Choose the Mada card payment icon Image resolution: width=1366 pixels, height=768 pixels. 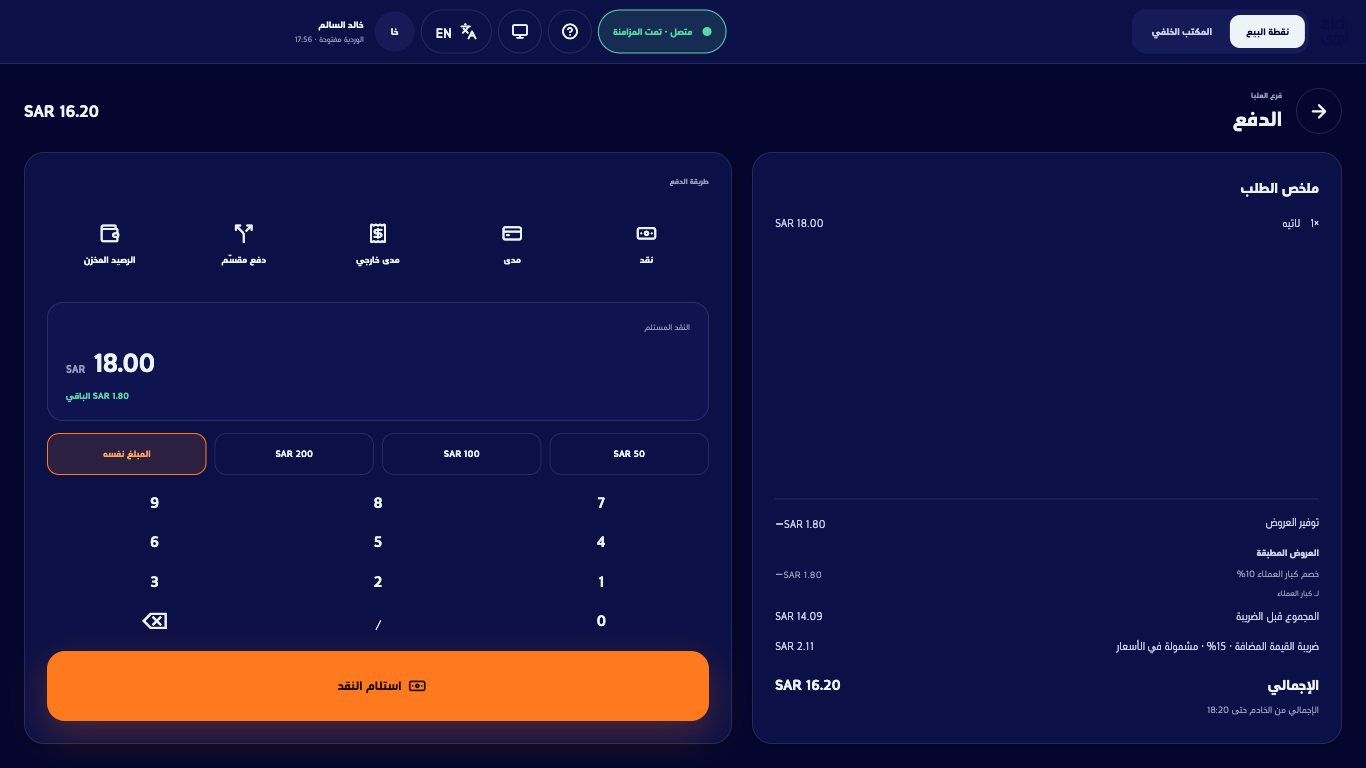tap(512, 233)
